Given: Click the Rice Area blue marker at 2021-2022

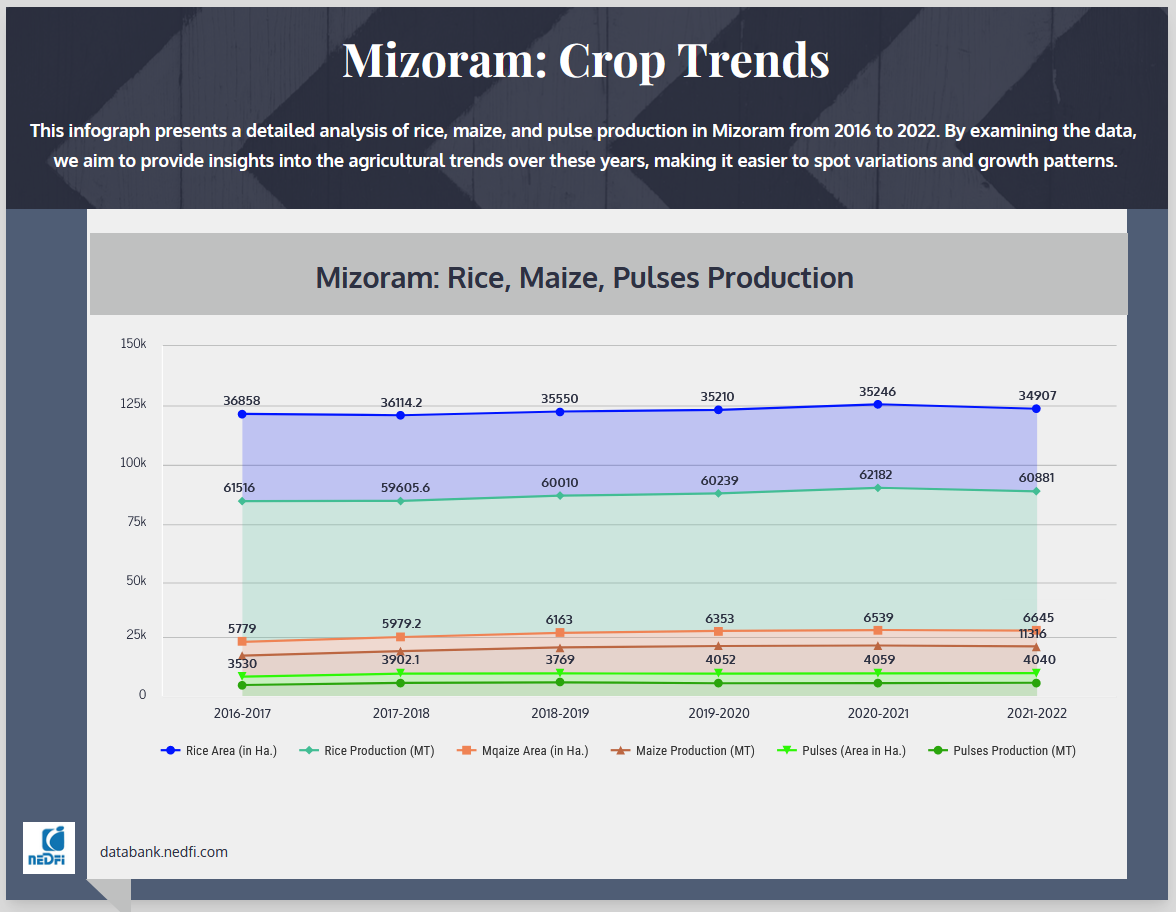Looking at the screenshot, I should tap(1036, 409).
